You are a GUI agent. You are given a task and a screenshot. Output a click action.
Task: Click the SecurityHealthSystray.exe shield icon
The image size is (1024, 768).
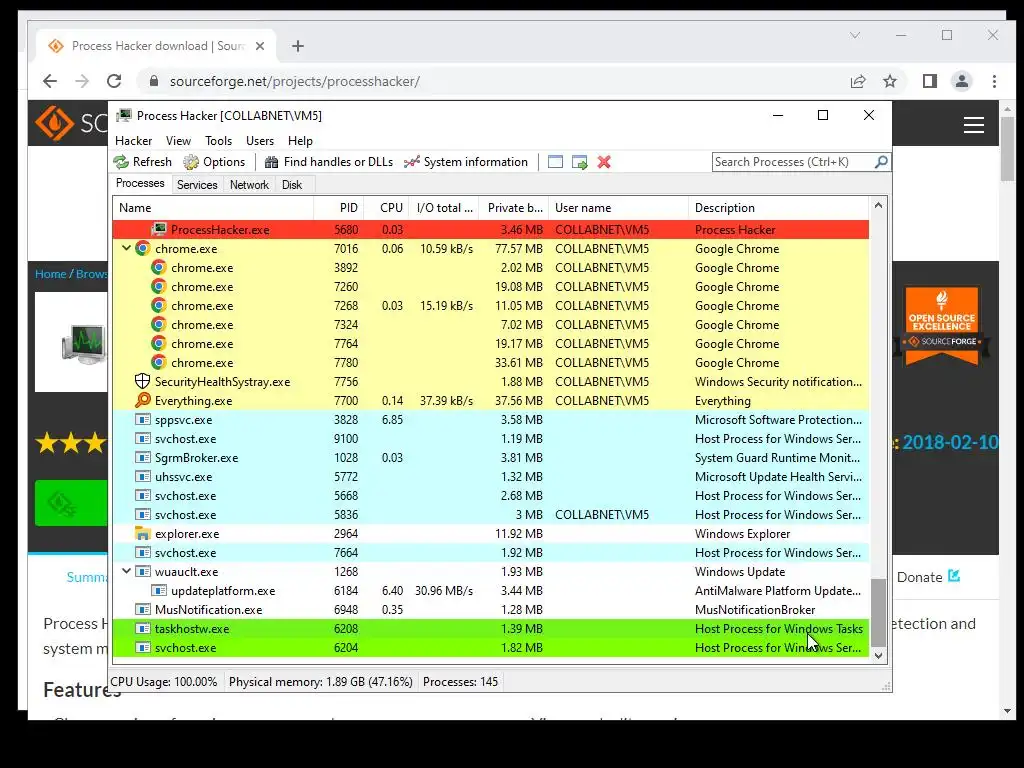pyautogui.click(x=142, y=381)
